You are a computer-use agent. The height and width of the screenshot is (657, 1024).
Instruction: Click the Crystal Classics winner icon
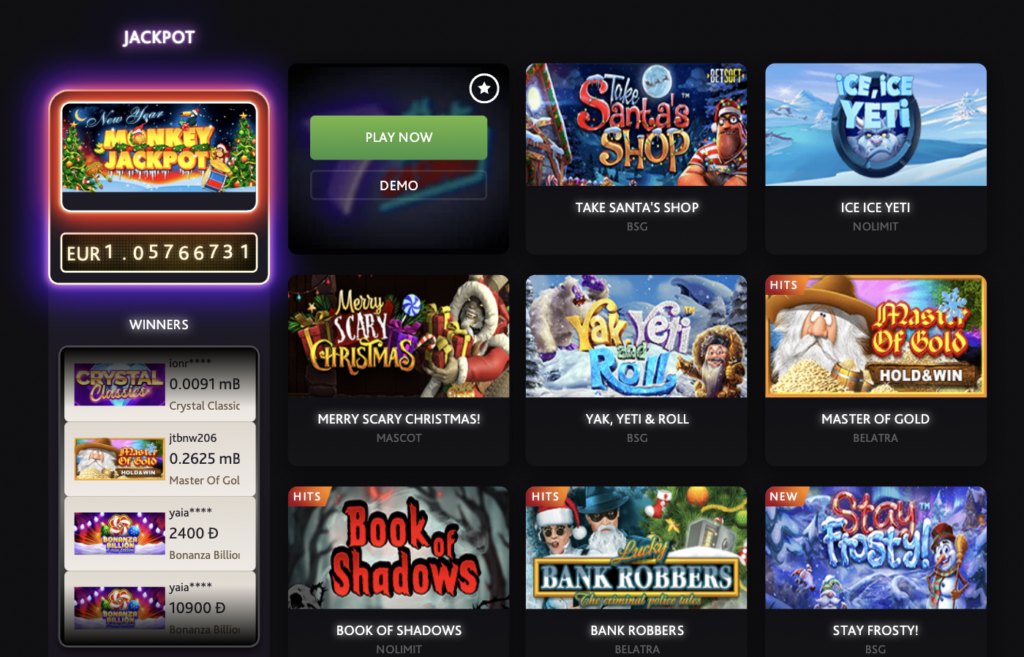[x=120, y=384]
